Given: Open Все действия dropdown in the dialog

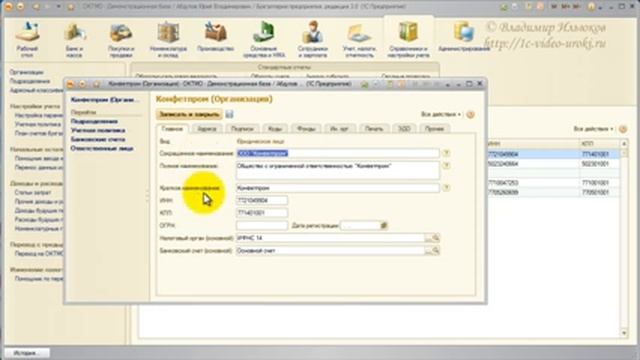Looking at the screenshot, I should pos(441,115).
